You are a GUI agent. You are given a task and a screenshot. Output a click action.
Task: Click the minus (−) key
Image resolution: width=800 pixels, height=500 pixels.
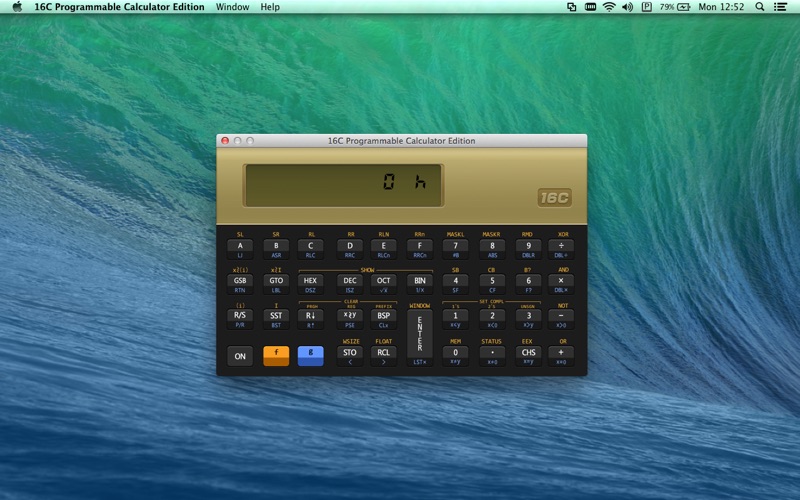point(561,319)
